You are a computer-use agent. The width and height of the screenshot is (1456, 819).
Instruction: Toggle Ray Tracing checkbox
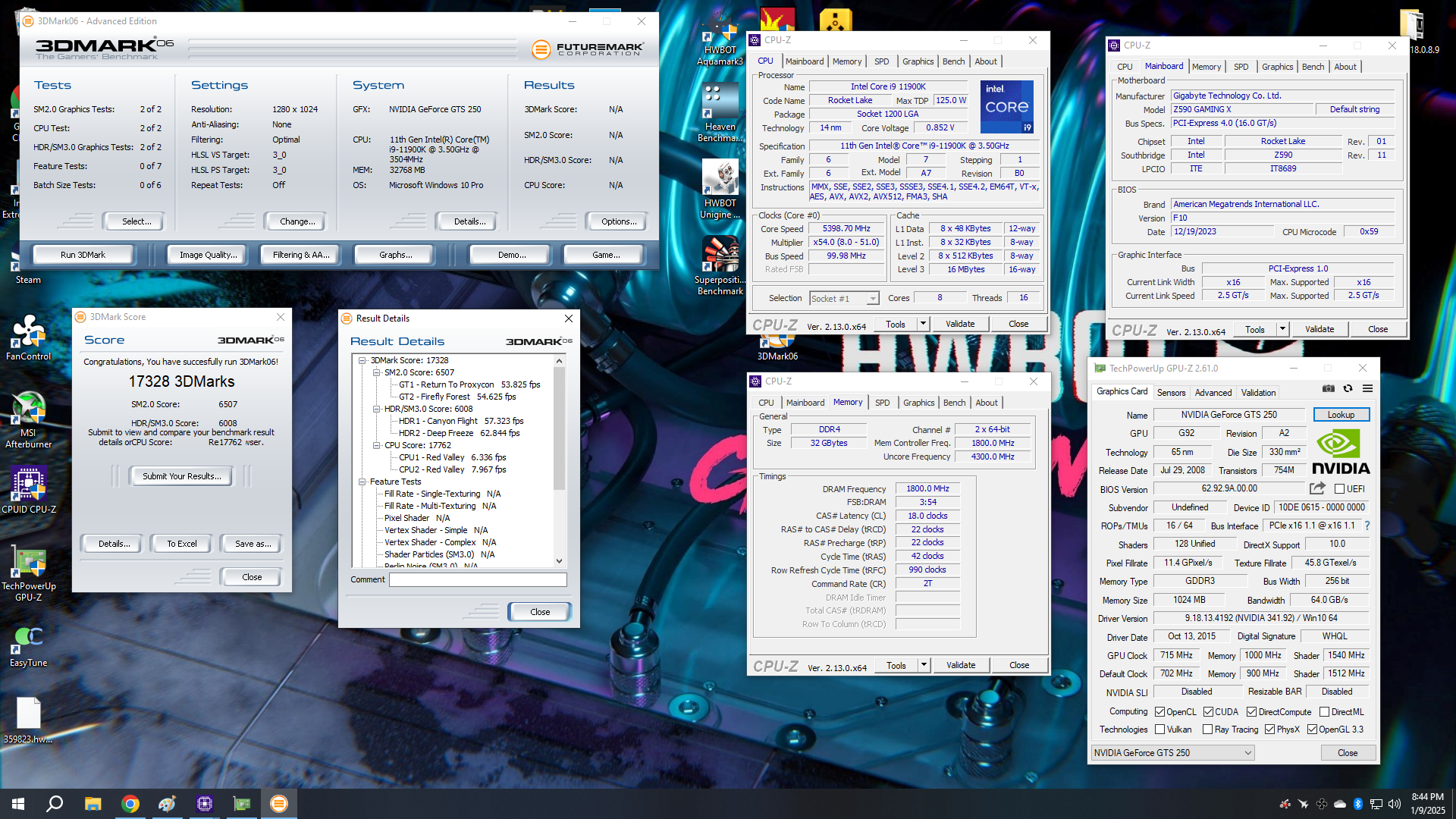(1207, 730)
